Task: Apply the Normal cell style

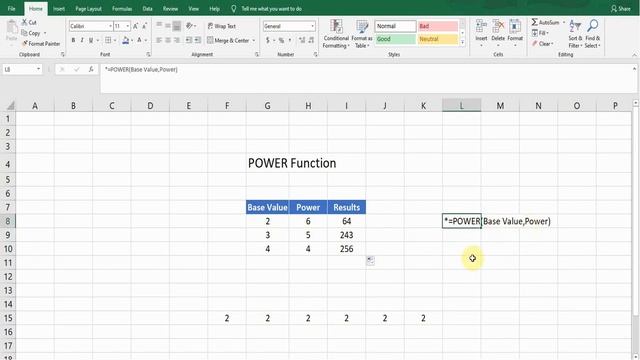Action: (x=395, y=26)
